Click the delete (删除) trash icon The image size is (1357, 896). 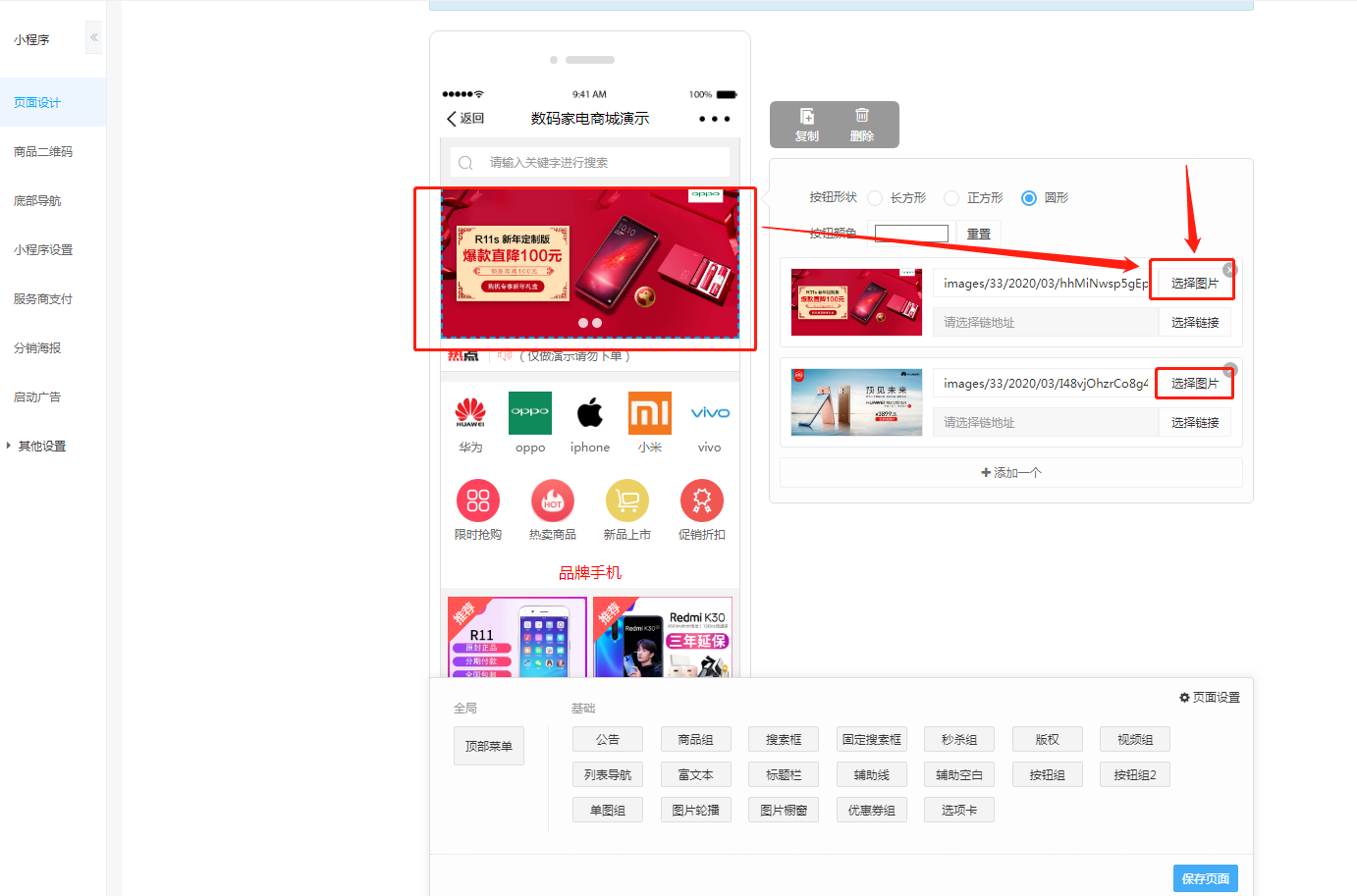click(861, 116)
